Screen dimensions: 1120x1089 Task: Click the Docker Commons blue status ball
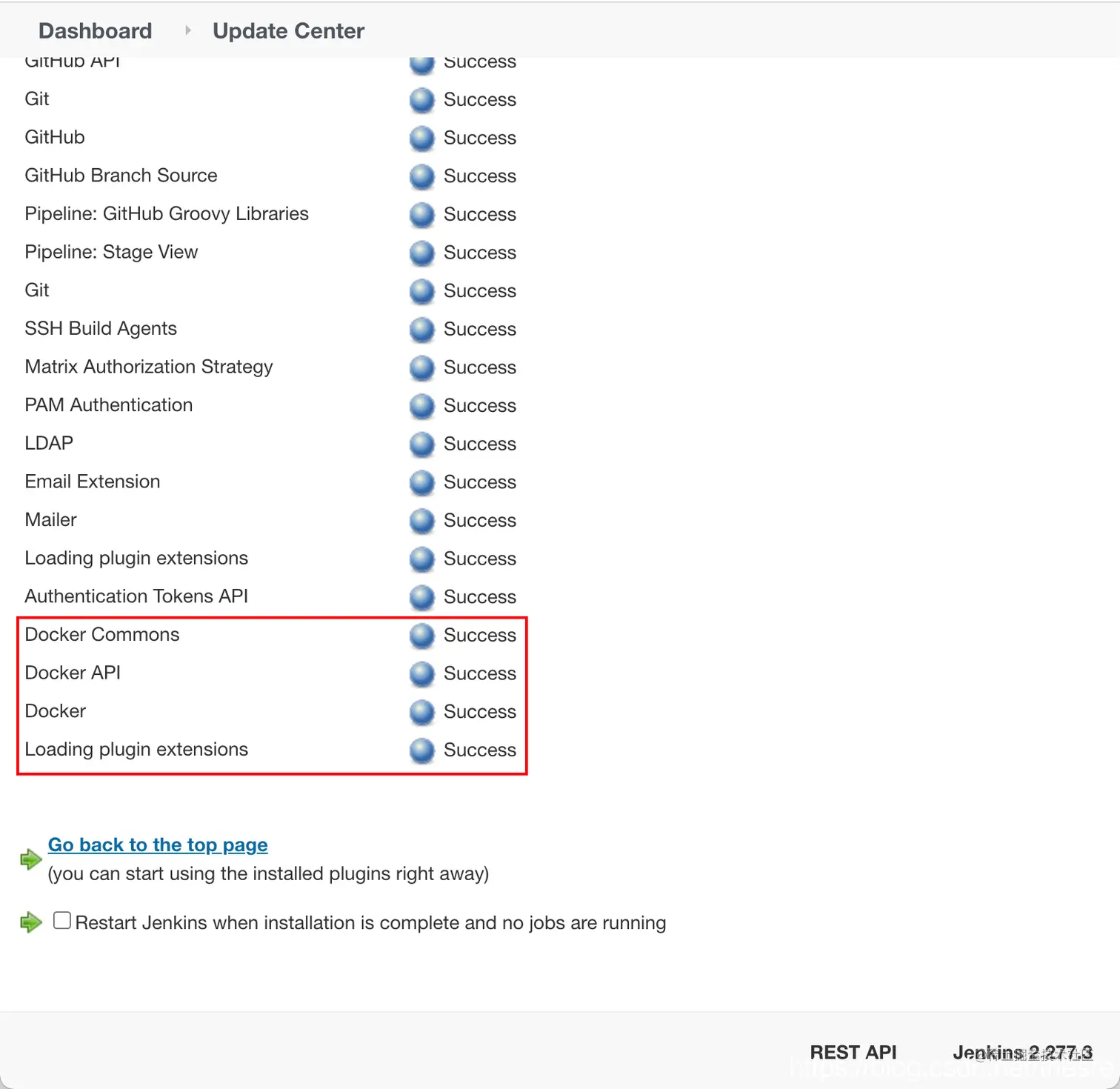click(421, 636)
